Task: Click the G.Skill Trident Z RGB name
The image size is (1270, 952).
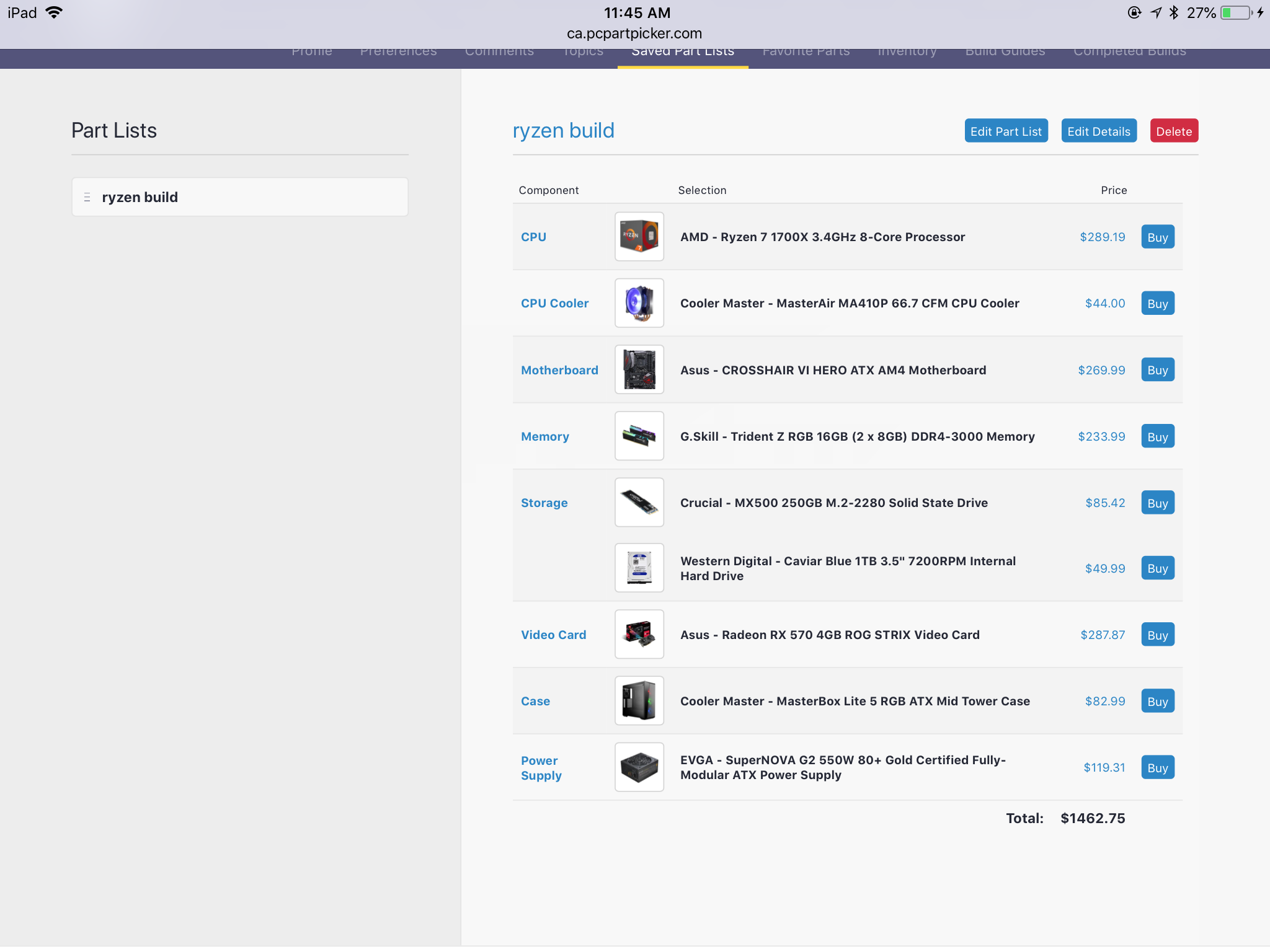Action: (857, 436)
